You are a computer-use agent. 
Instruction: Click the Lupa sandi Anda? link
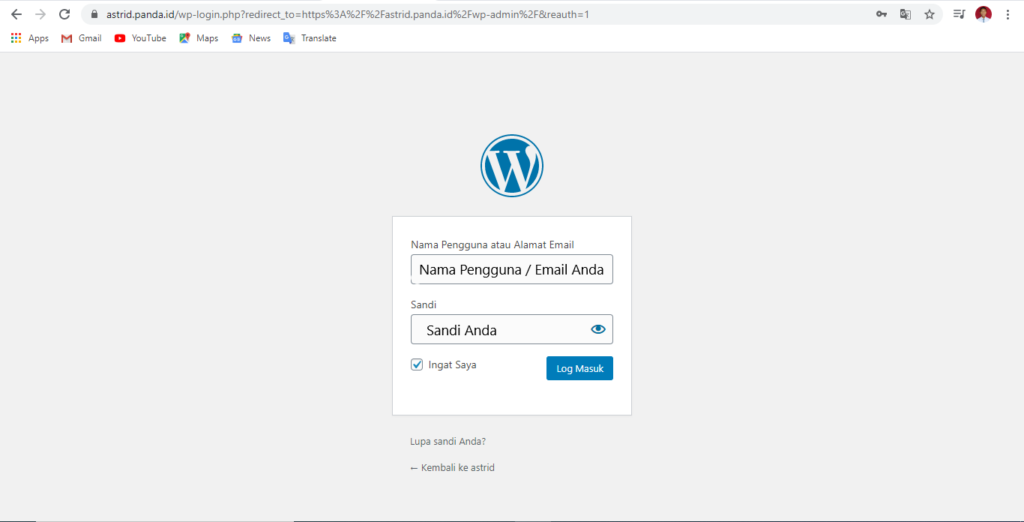click(x=448, y=442)
